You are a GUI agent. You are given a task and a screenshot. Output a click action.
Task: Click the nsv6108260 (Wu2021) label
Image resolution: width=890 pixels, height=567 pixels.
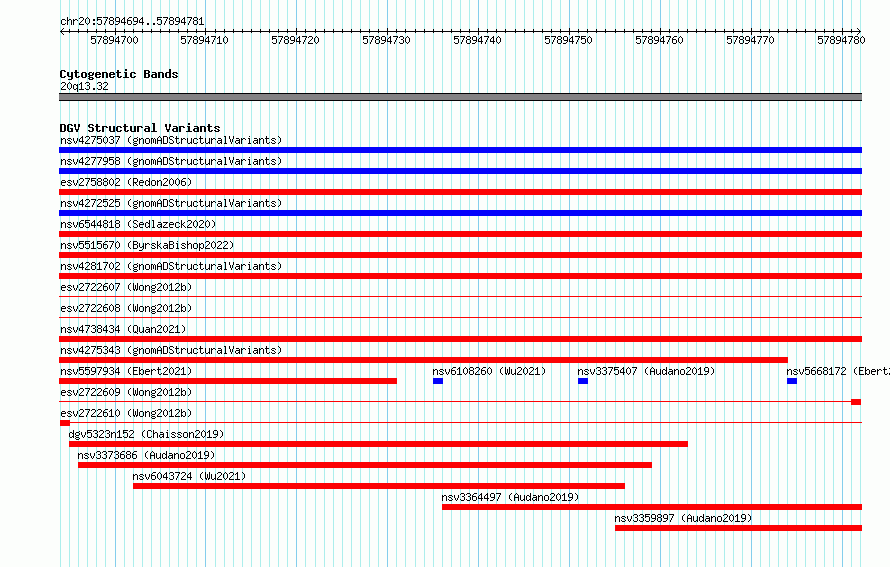point(489,371)
